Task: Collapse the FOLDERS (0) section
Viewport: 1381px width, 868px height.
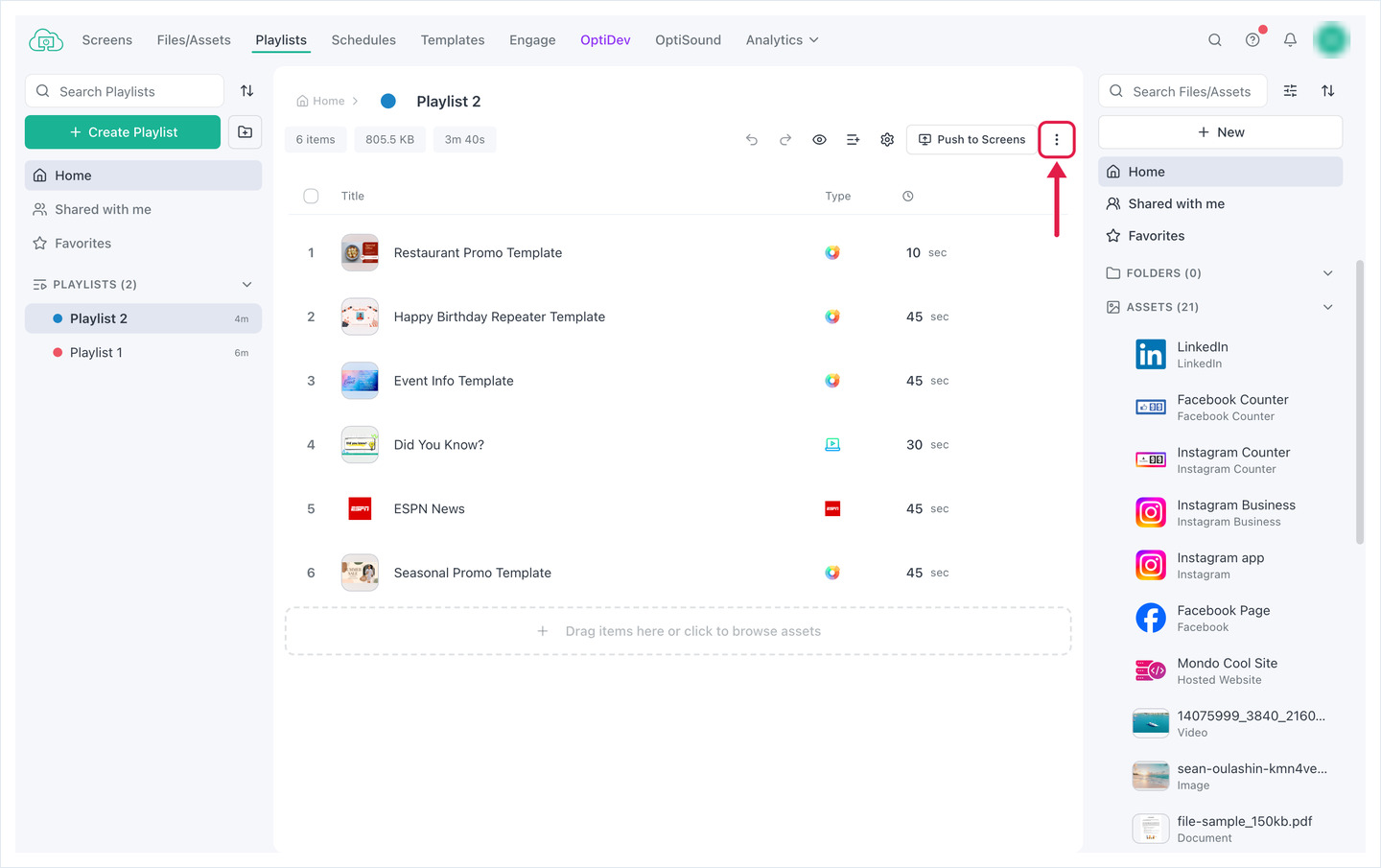Action: click(1328, 273)
